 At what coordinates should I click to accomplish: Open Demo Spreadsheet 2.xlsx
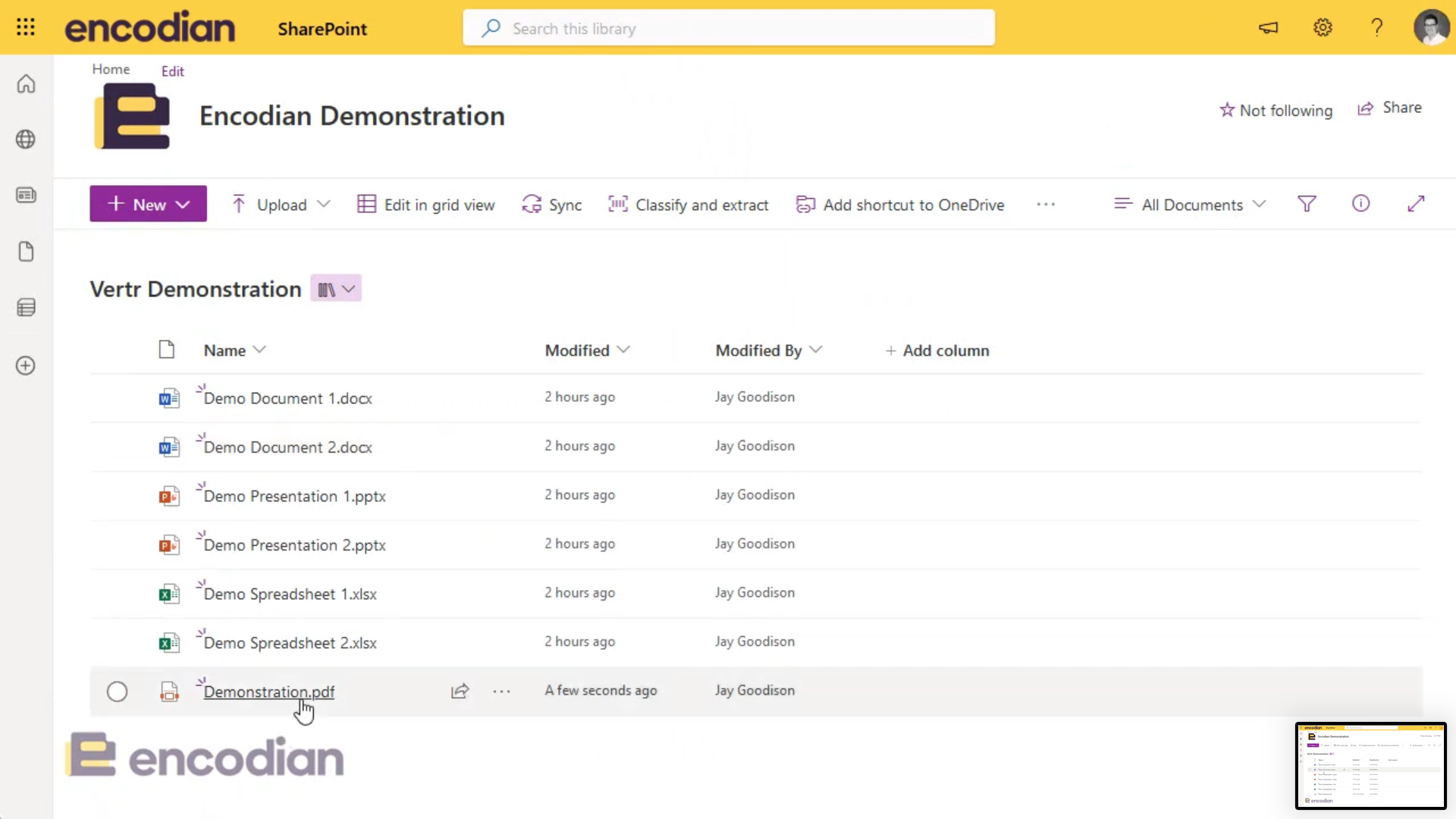click(x=290, y=643)
